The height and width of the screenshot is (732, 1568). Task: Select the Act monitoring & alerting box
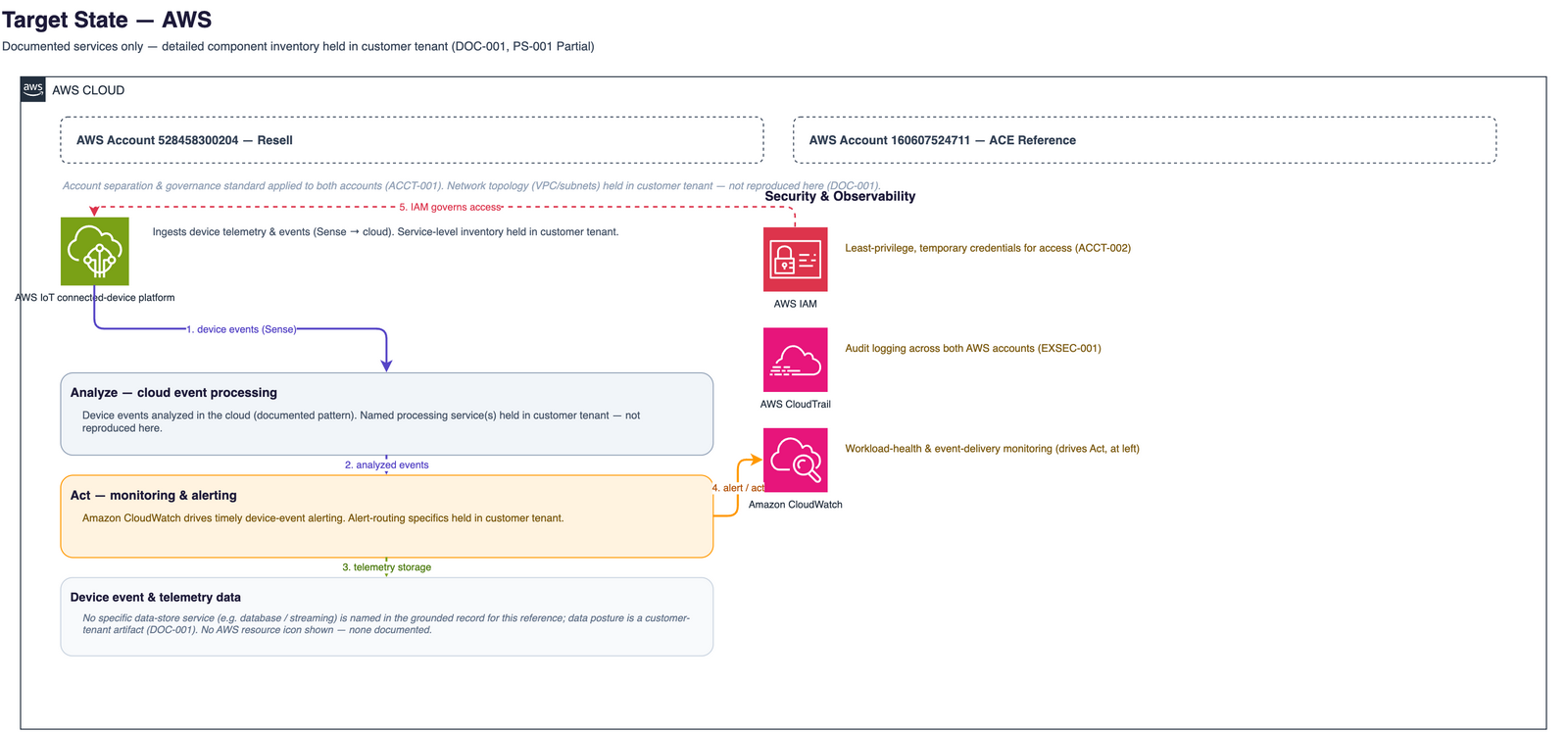point(387,516)
